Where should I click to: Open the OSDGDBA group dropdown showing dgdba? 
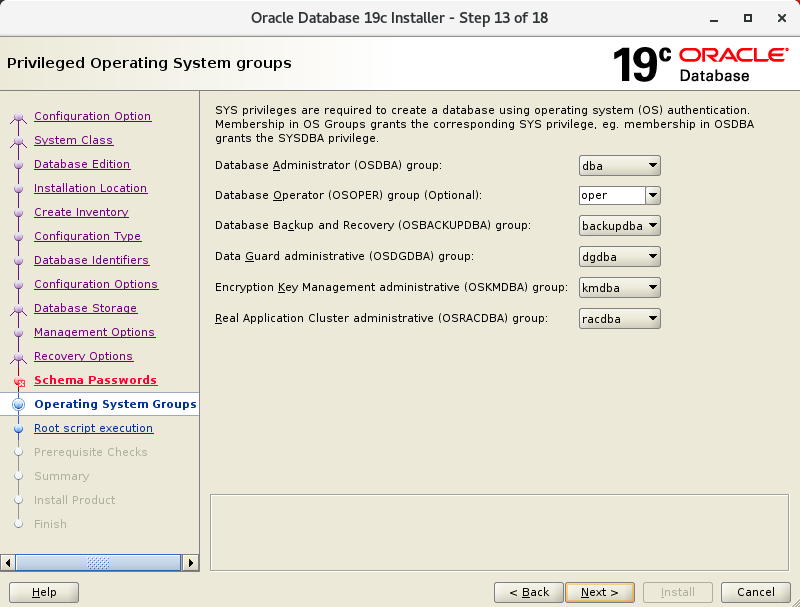click(x=619, y=257)
